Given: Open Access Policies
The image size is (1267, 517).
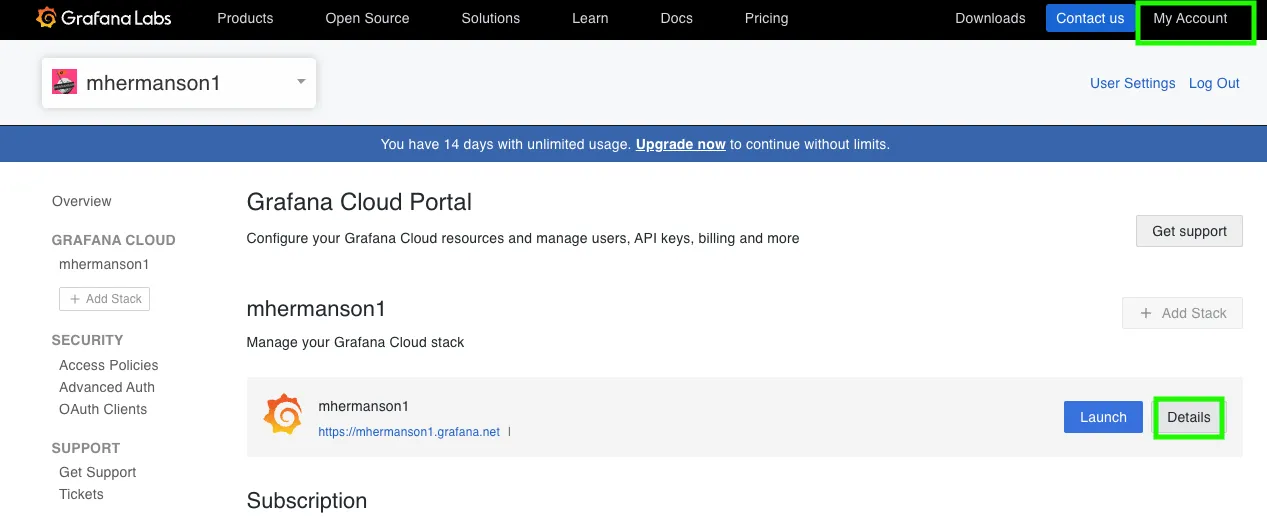Looking at the screenshot, I should tap(109, 365).
